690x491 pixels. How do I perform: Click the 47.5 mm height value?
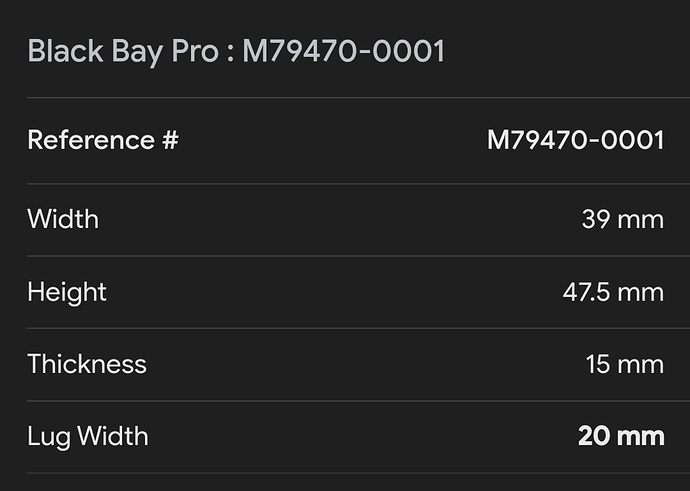(613, 292)
